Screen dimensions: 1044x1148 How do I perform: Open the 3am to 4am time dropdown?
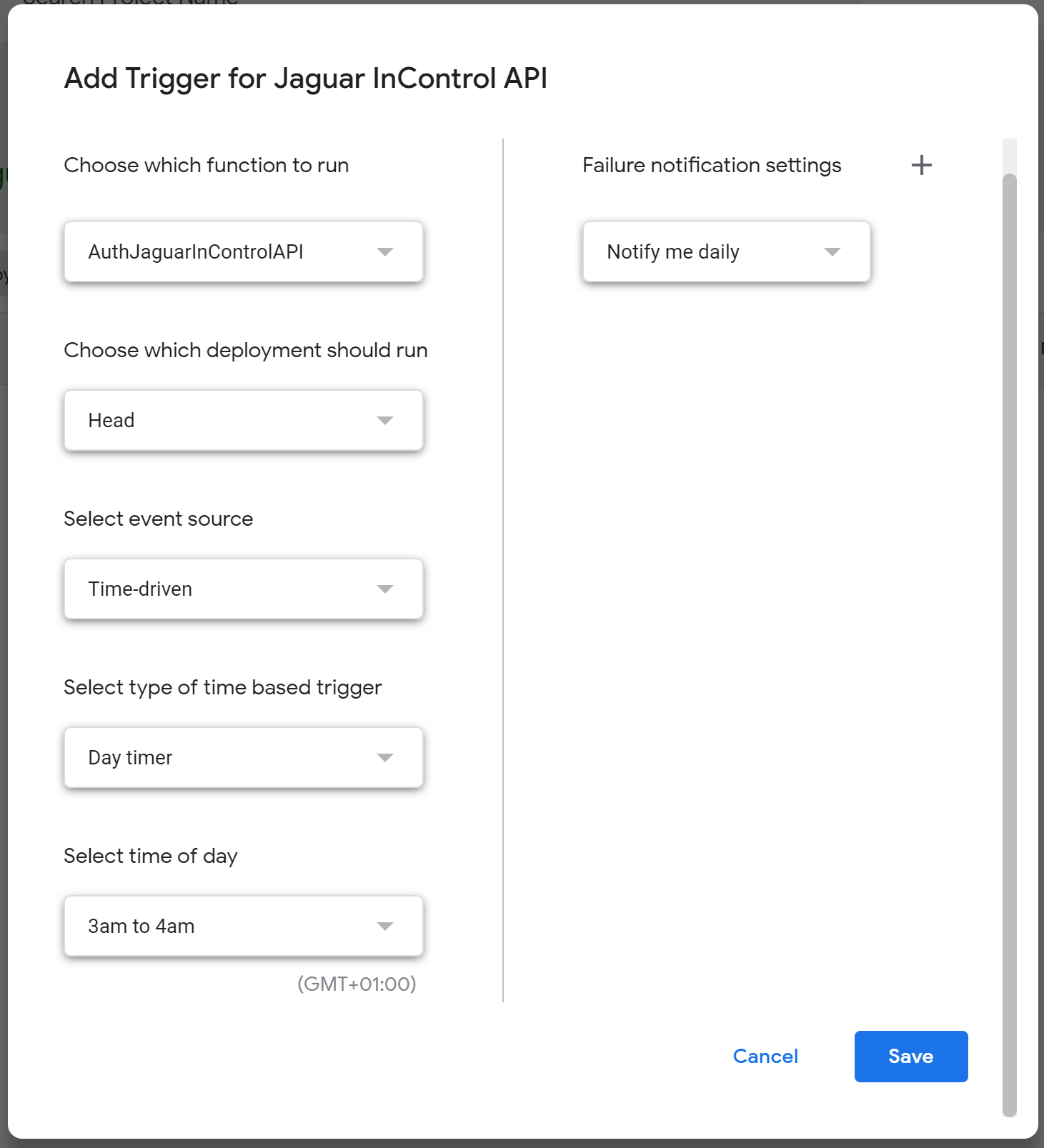tap(244, 926)
